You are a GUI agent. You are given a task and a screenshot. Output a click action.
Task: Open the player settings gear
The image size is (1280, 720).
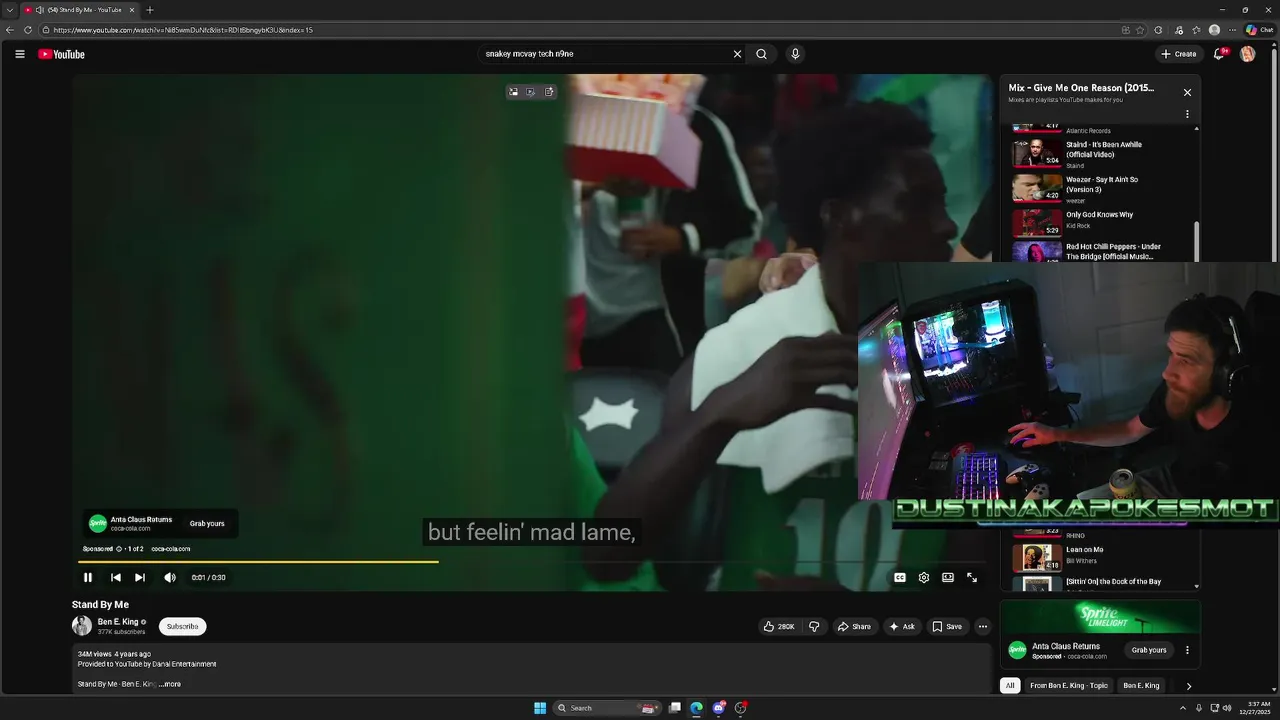tap(924, 577)
